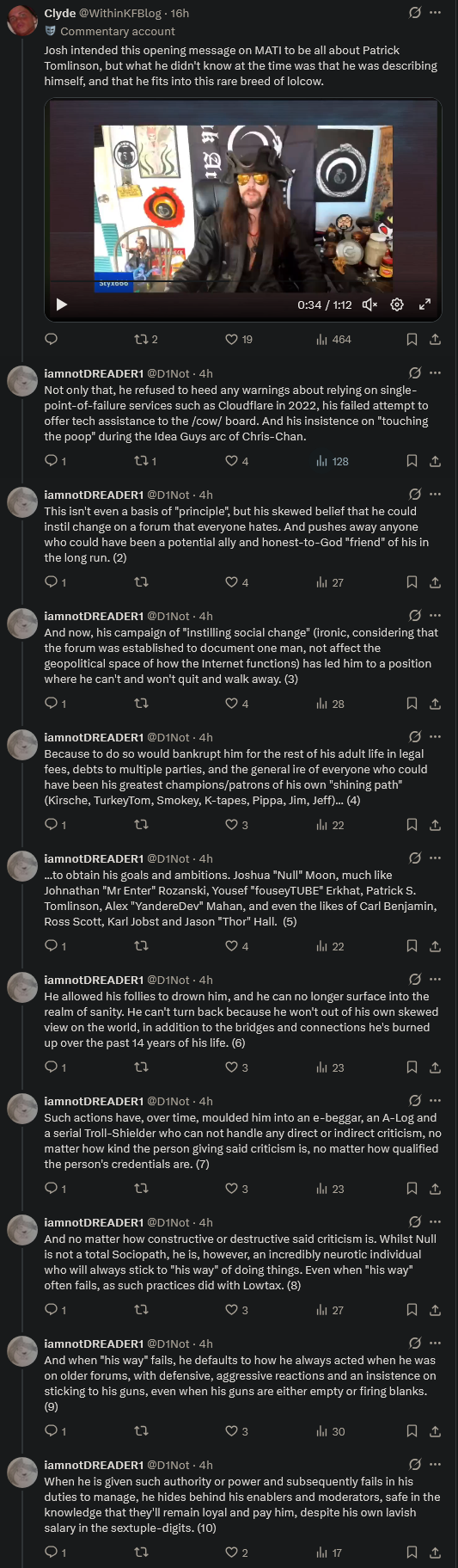Open more options on the thread post marked (2)

click(435, 495)
